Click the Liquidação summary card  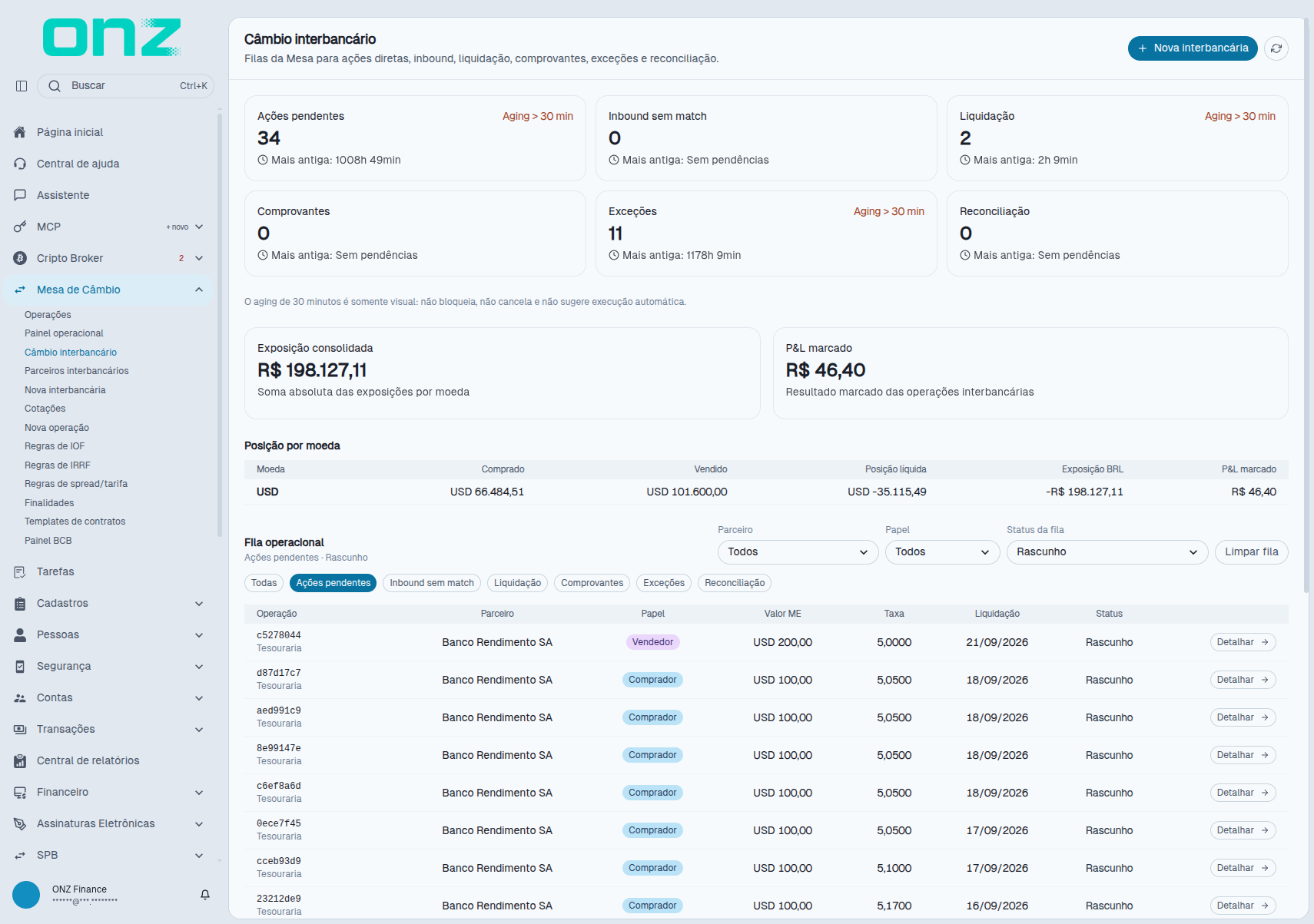tap(1117, 138)
